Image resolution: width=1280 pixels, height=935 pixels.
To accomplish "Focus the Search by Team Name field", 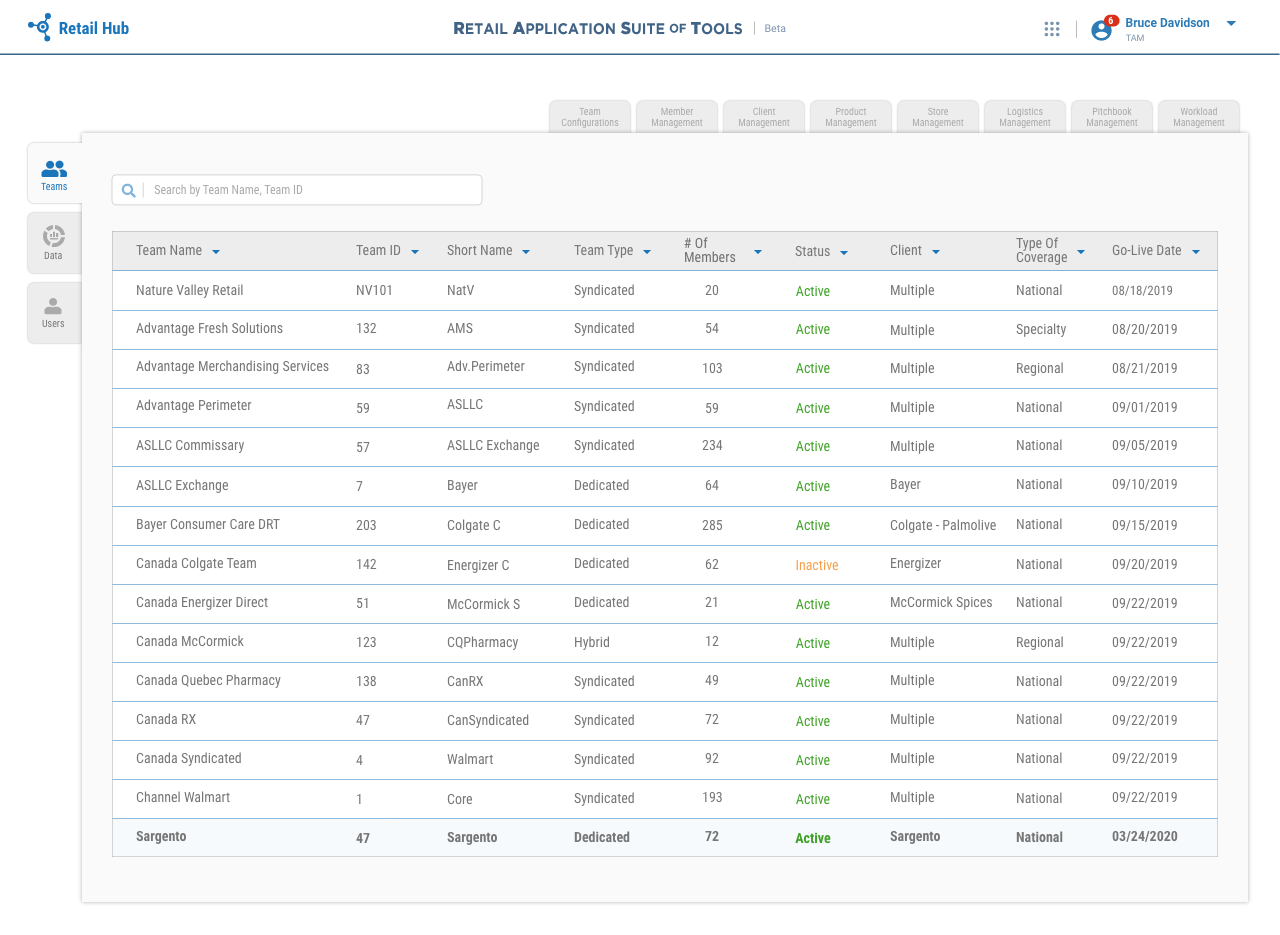I will coord(297,190).
